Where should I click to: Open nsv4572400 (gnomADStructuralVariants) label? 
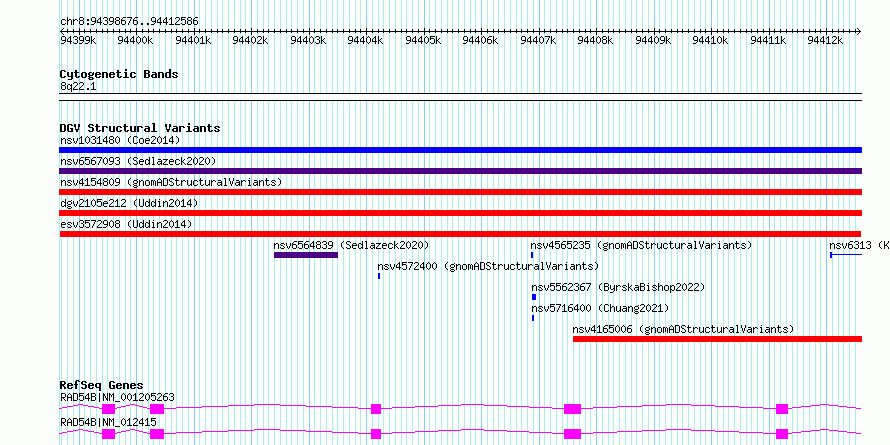point(488,266)
